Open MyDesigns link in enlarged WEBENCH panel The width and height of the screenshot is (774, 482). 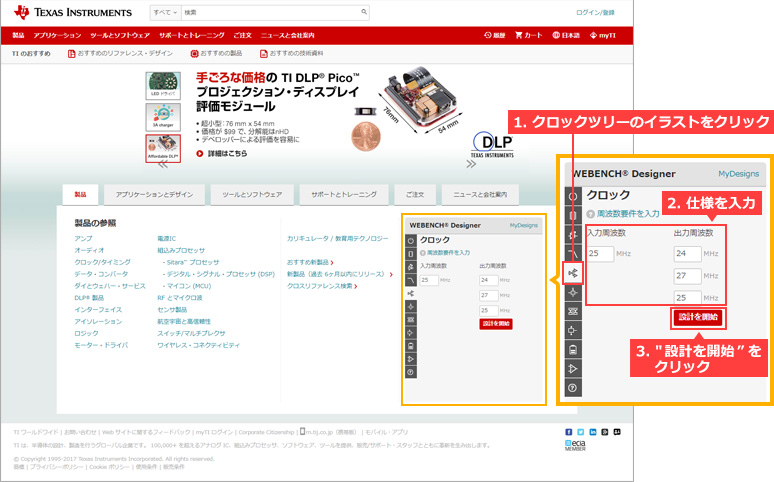tap(738, 174)
